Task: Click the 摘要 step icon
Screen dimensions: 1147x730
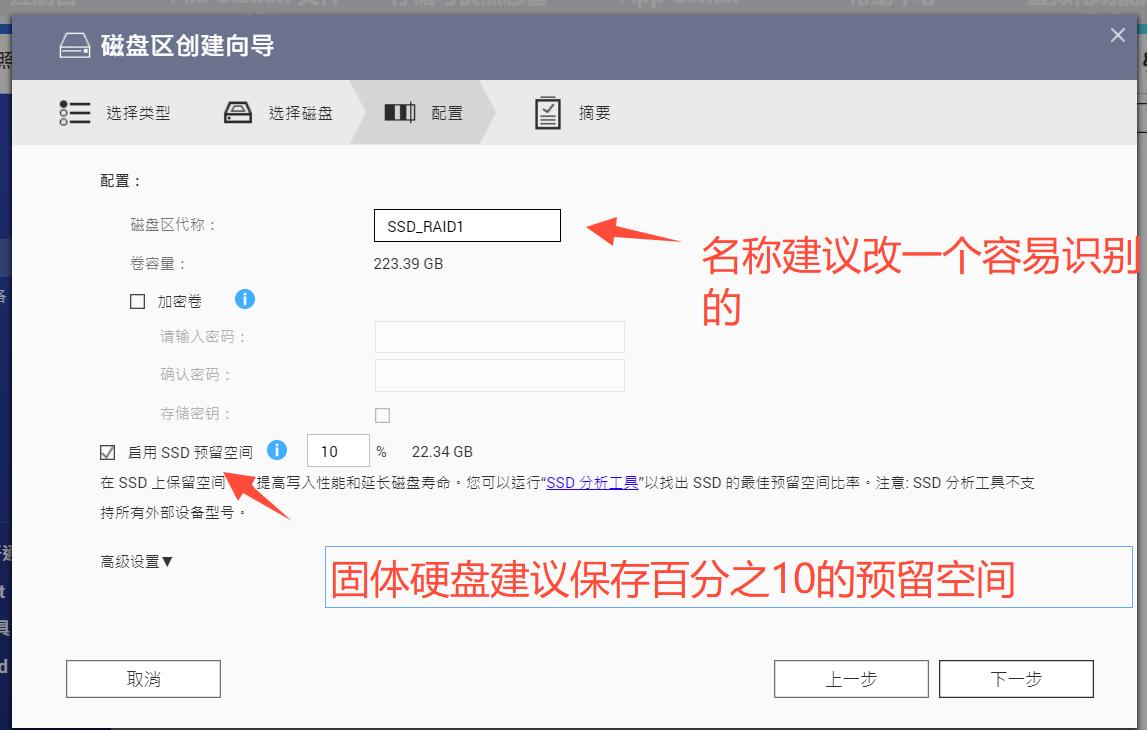Action: tap(547, 112)
